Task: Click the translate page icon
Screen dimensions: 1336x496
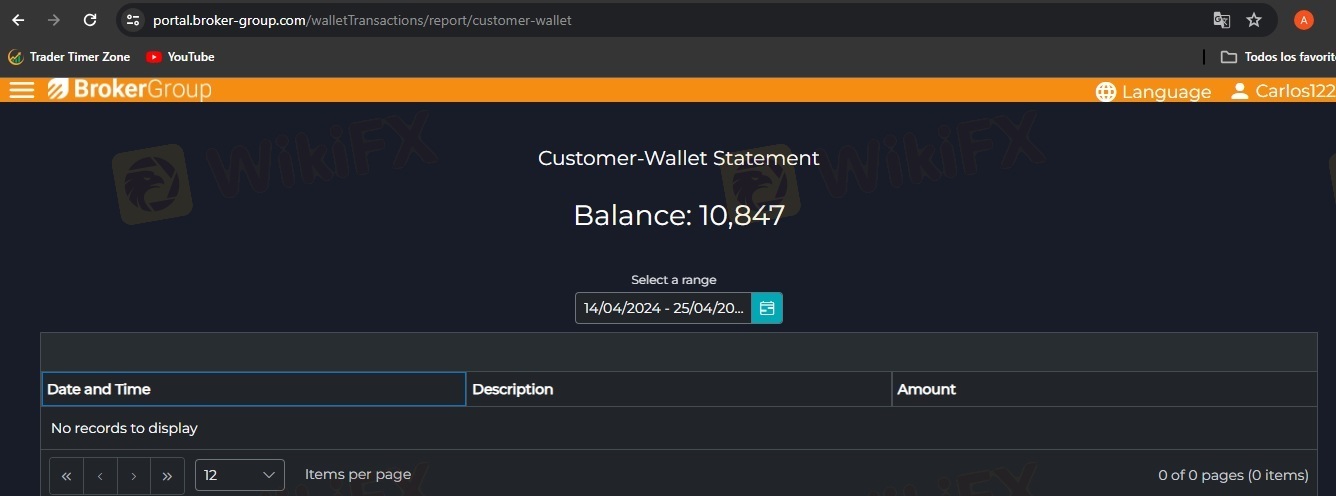Action: pos(1221,20)
